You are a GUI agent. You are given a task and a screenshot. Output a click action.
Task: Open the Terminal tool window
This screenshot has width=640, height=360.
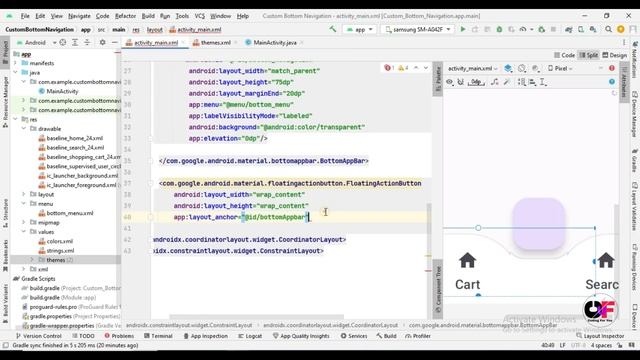point(158,336)
